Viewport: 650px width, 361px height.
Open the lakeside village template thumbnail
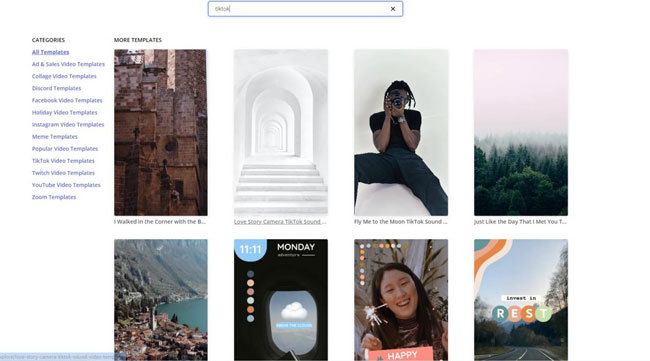pyautogui.click(x=161, y=300)
